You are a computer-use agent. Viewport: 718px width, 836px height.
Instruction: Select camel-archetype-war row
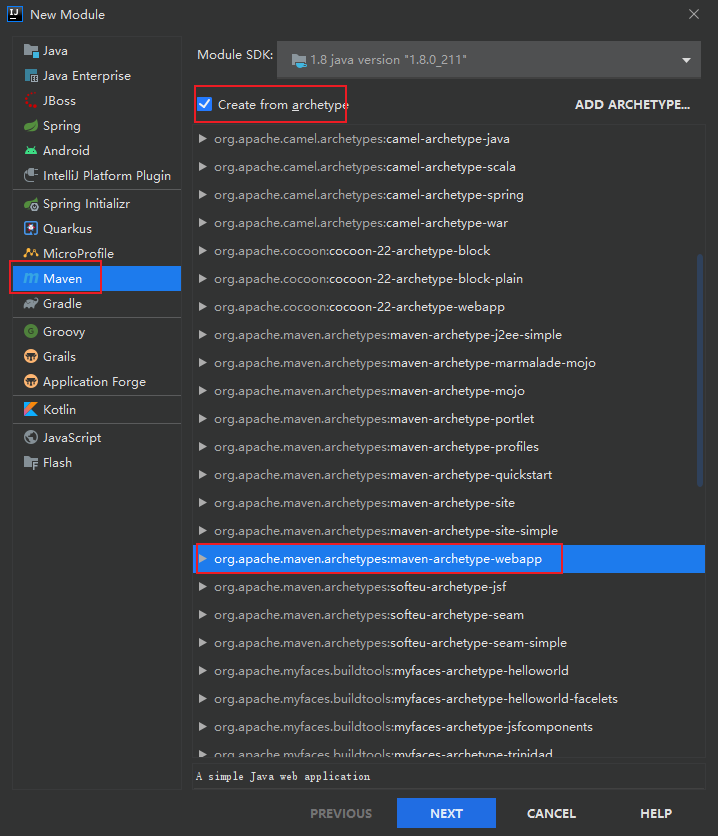(x=449, y=223)
